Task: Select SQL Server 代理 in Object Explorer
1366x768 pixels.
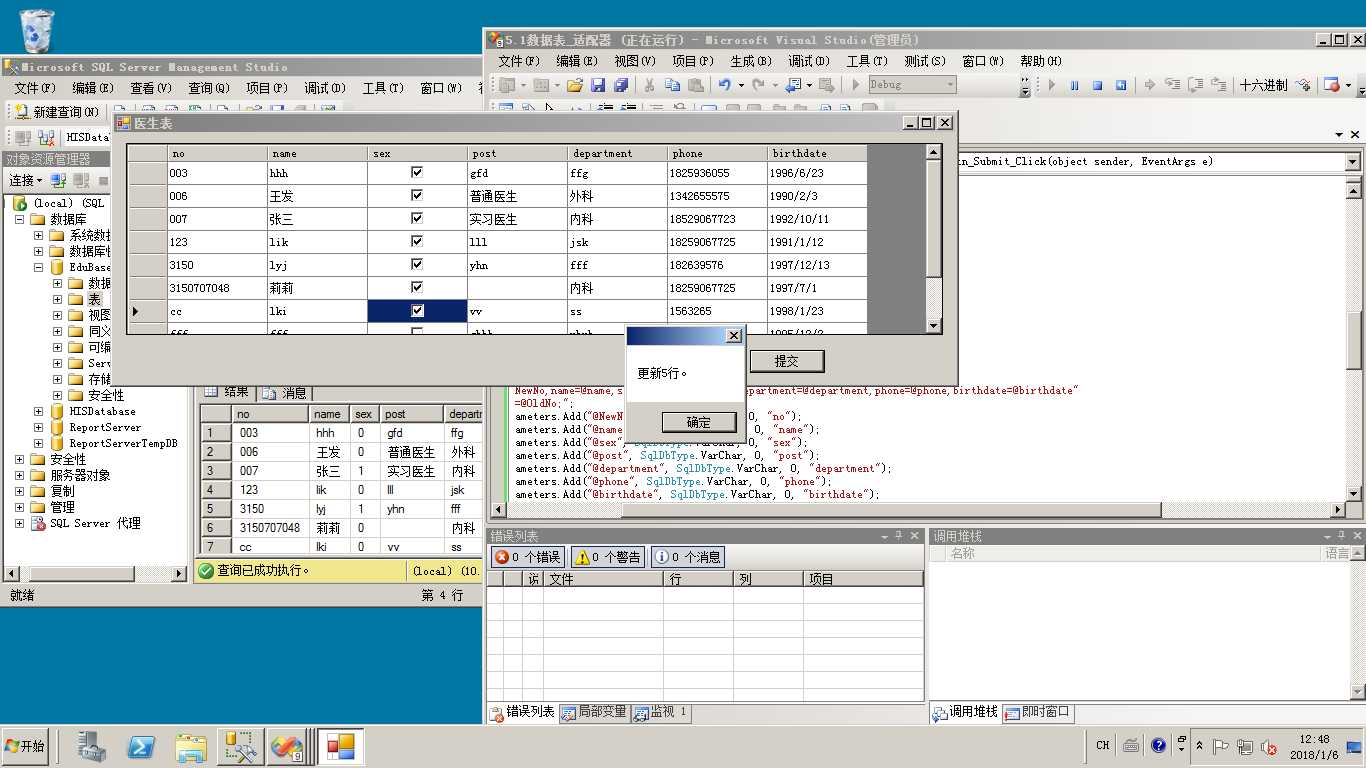Action: point(95,523)
